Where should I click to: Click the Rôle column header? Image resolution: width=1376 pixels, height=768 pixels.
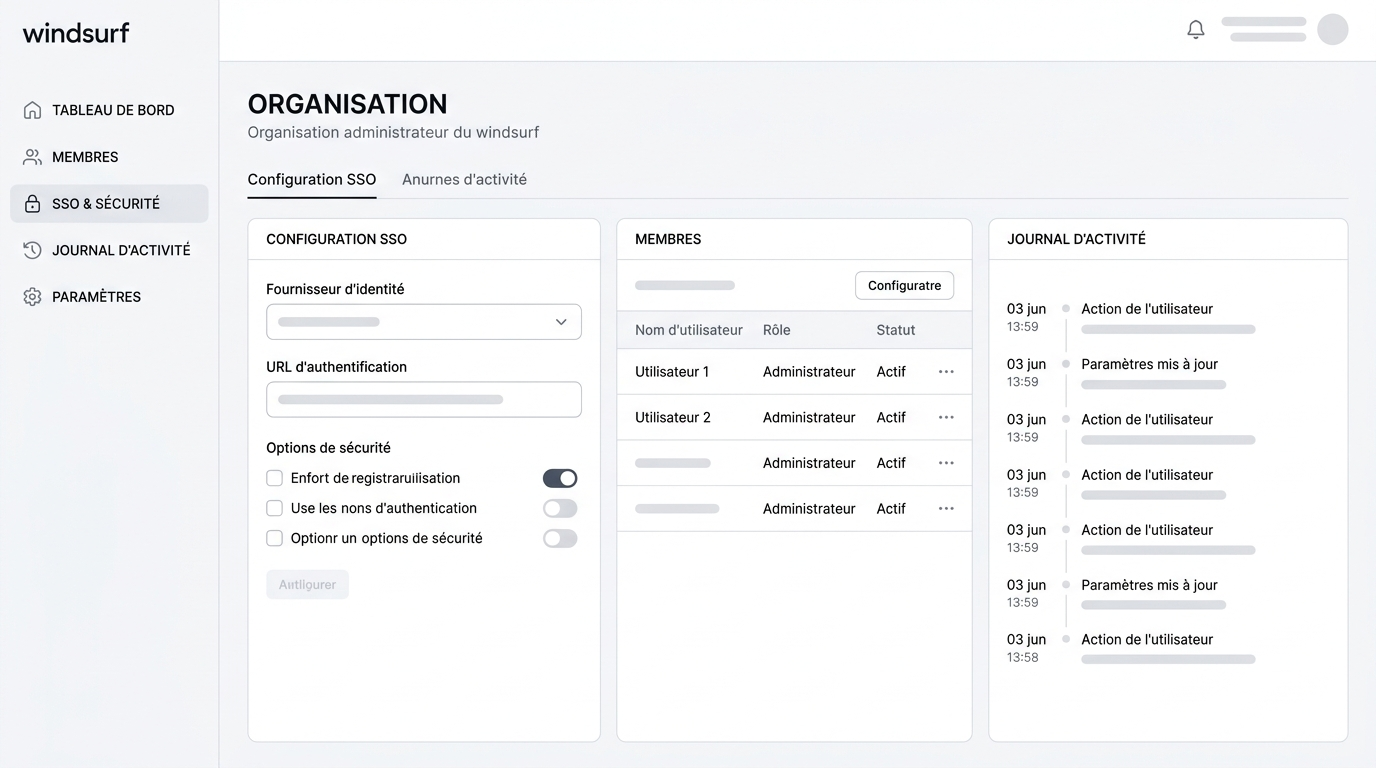tap(777, 330)
